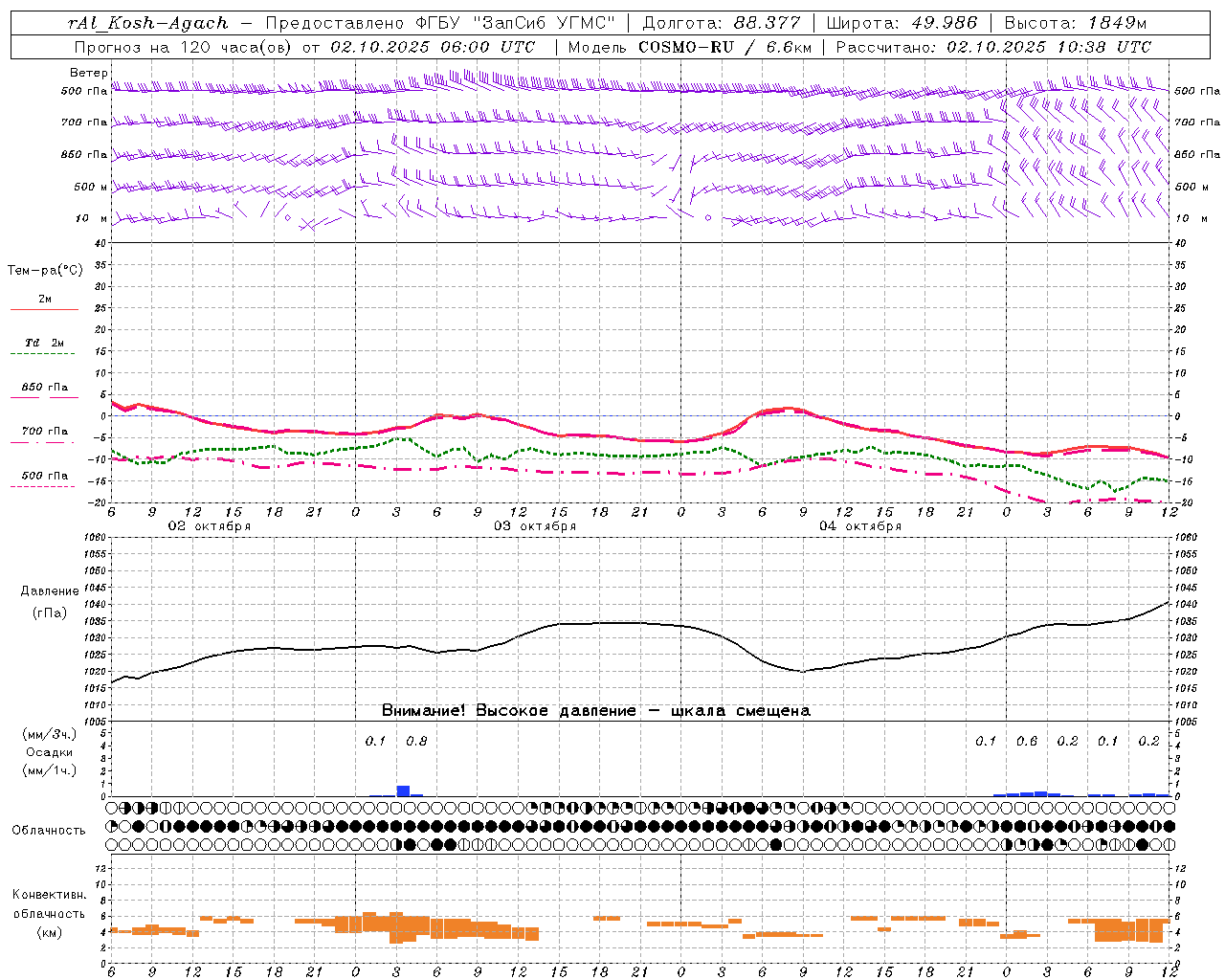Click forecast start 02.10.2025 06:00 UTC
The width and height of the screenshot is (1225, 980).
(433, 47)
